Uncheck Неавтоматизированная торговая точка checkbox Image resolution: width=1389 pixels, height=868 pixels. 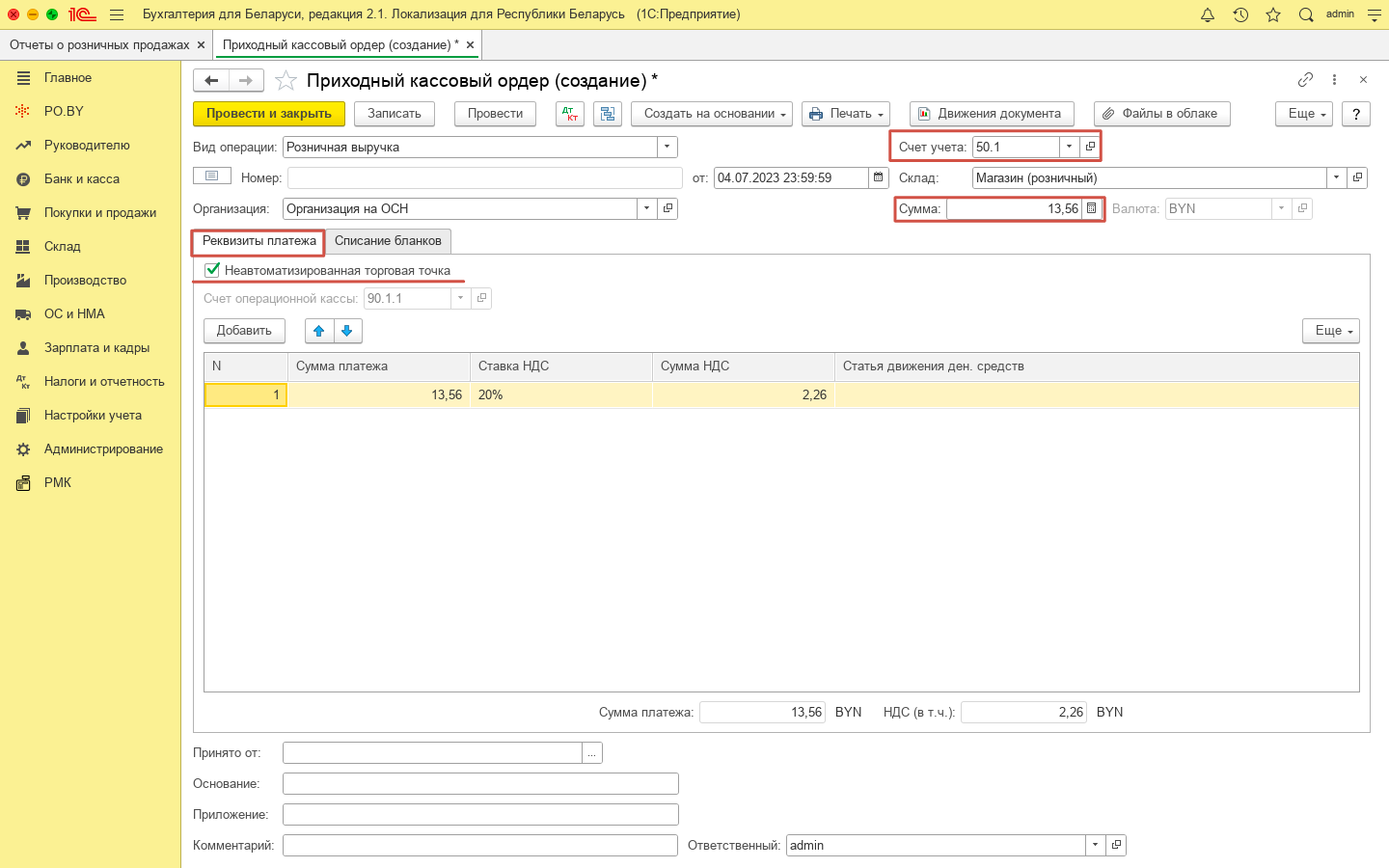pos(212,270)
